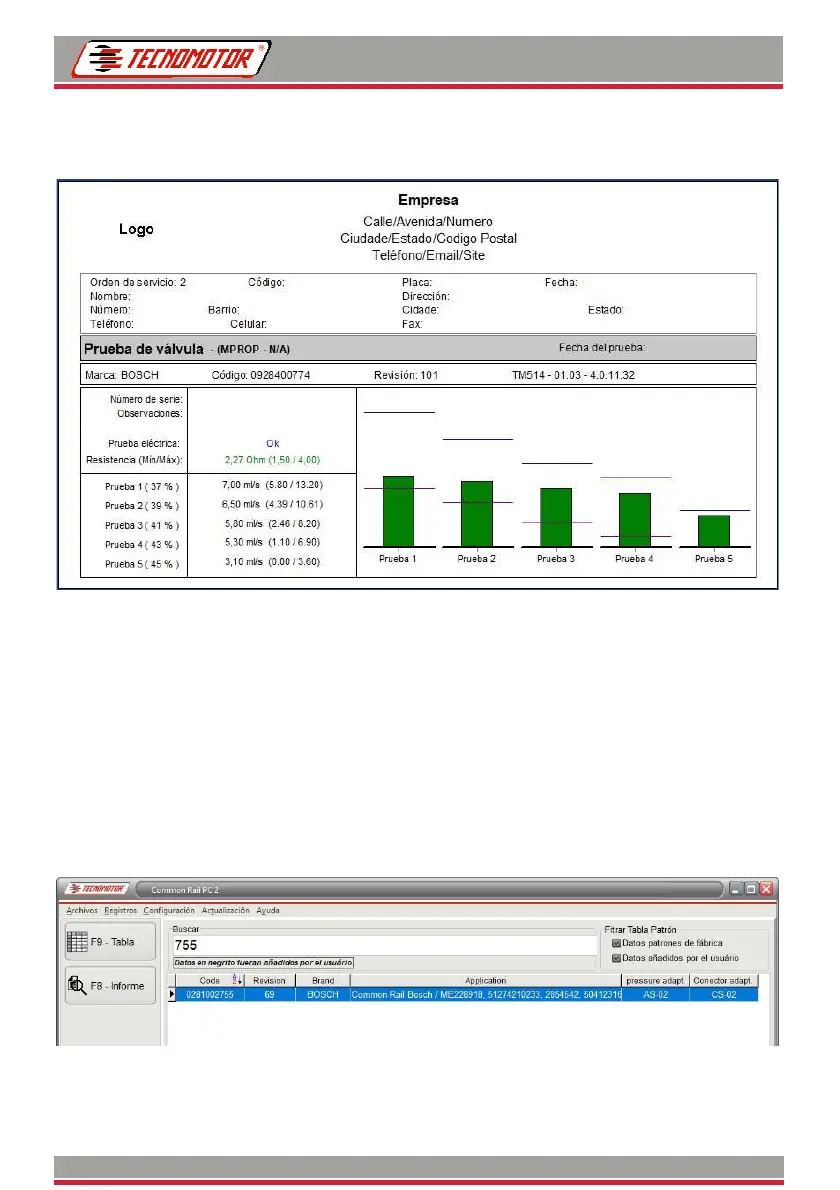840x1190 pixels.
Task: Toggle Datos patrones de fábrica checkbox
Action: click(x=616, y=943)
